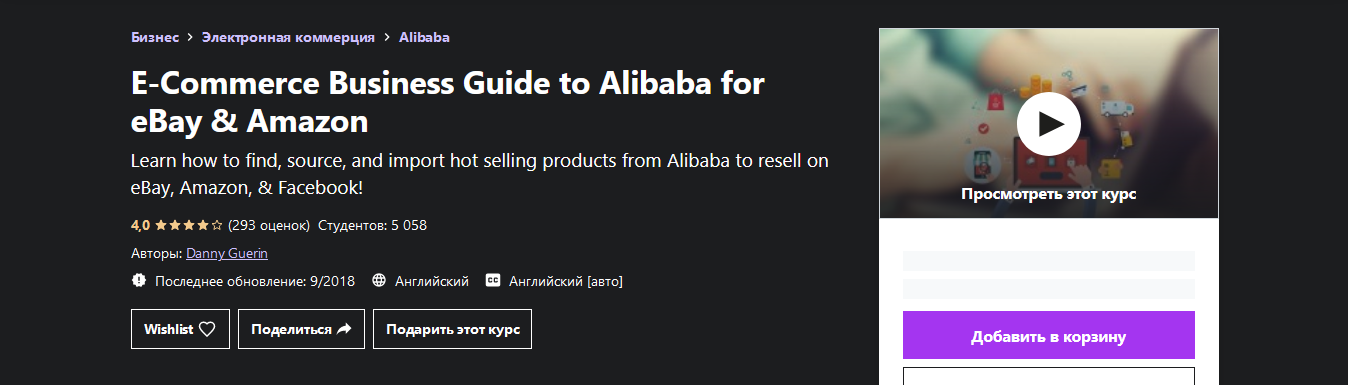Click the Просмотреть этот курс caption

[x=1049, y=194]
